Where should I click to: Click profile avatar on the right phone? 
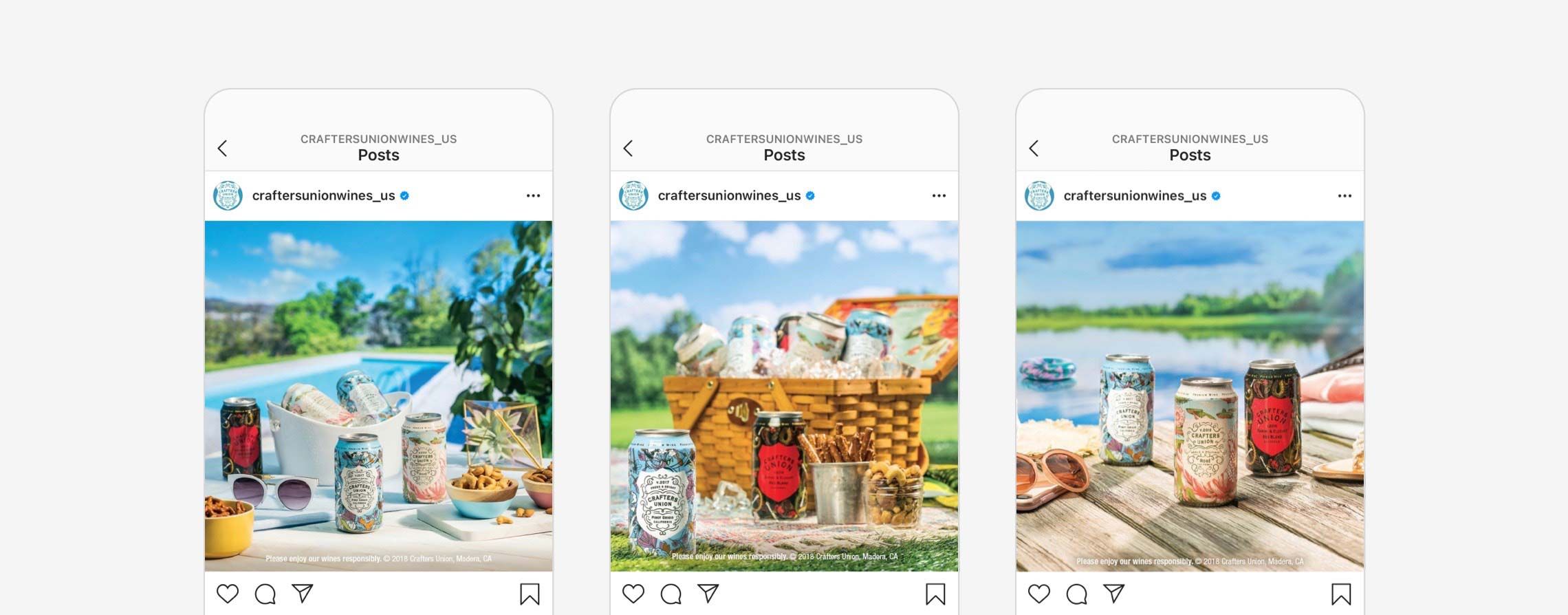tap(1039, 196)
